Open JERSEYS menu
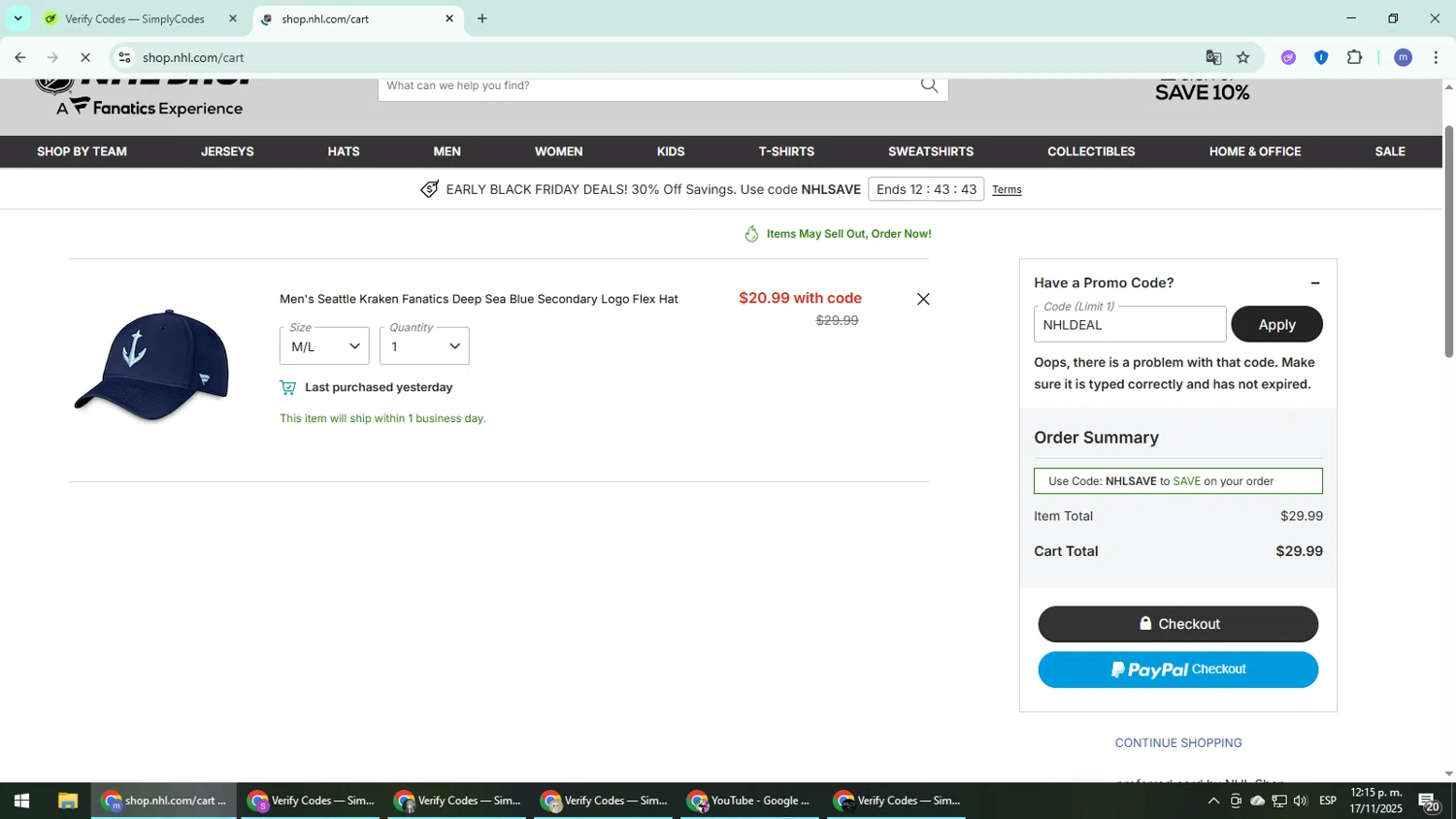The image size is (1456, 819). tap(227, 151)
